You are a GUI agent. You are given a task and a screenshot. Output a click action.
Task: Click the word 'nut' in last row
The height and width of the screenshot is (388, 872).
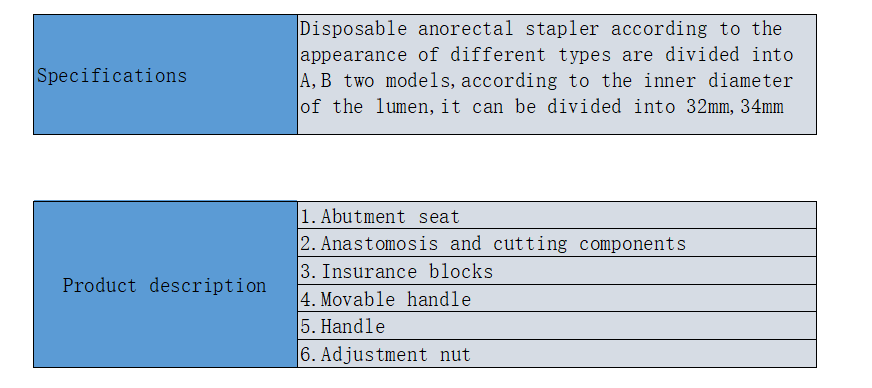[455, 355]
